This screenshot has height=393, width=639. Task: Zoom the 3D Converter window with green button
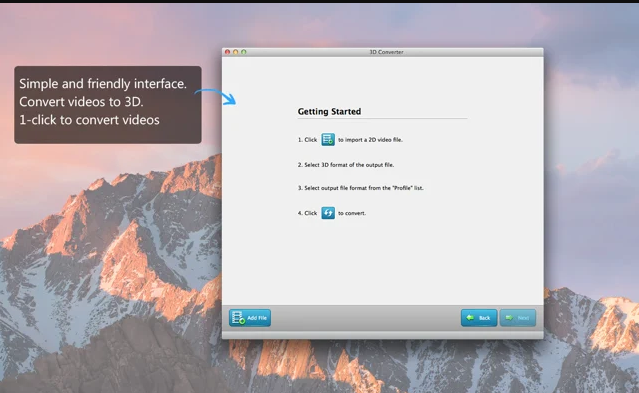pyautogui.click(x=244, y=52)
